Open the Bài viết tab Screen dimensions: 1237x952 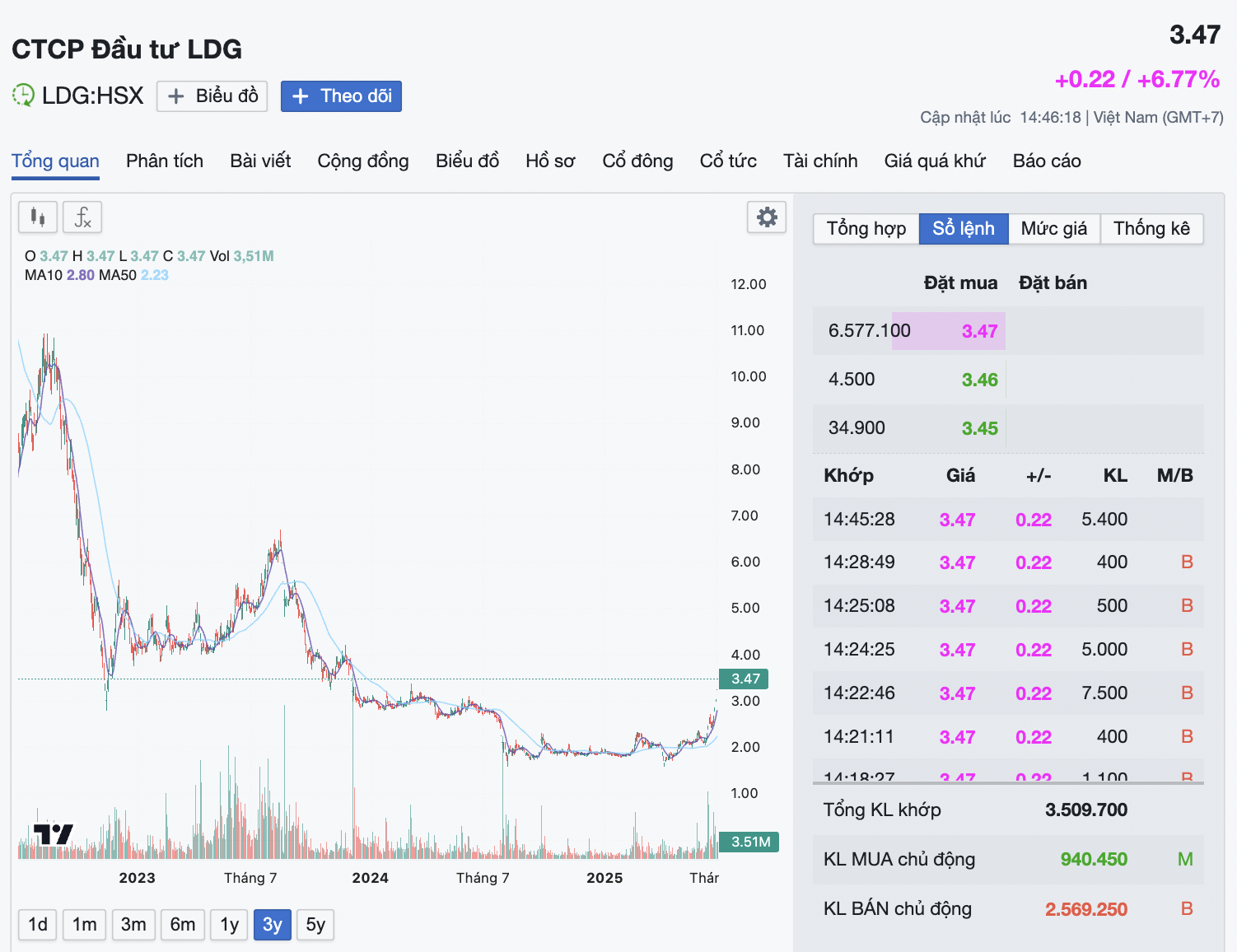[260, 161]
